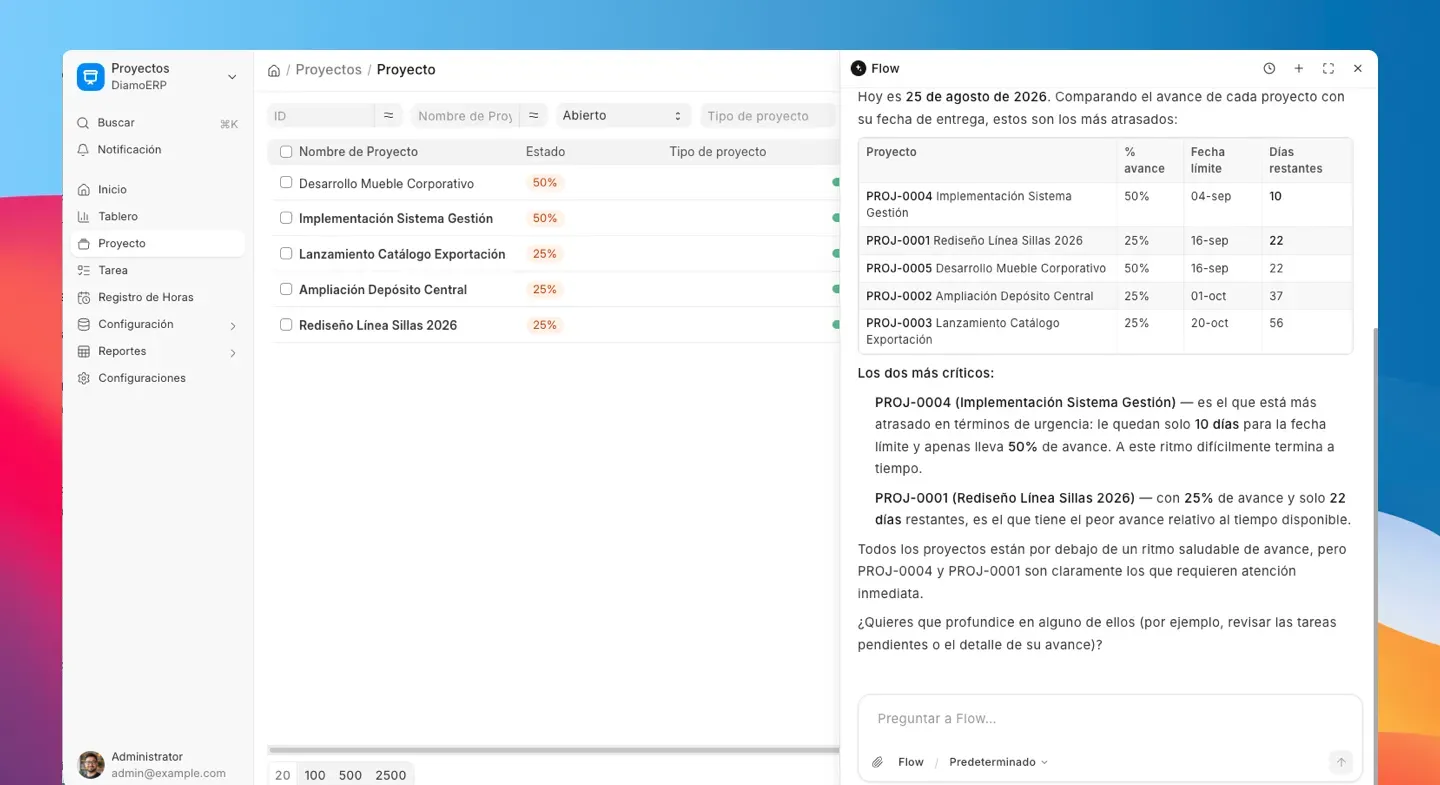Check the Rediseño Línea Sillas 2026 checkbox
Image resolution: width=1440 pixels, height=785 pixels.
pos(286,325)
